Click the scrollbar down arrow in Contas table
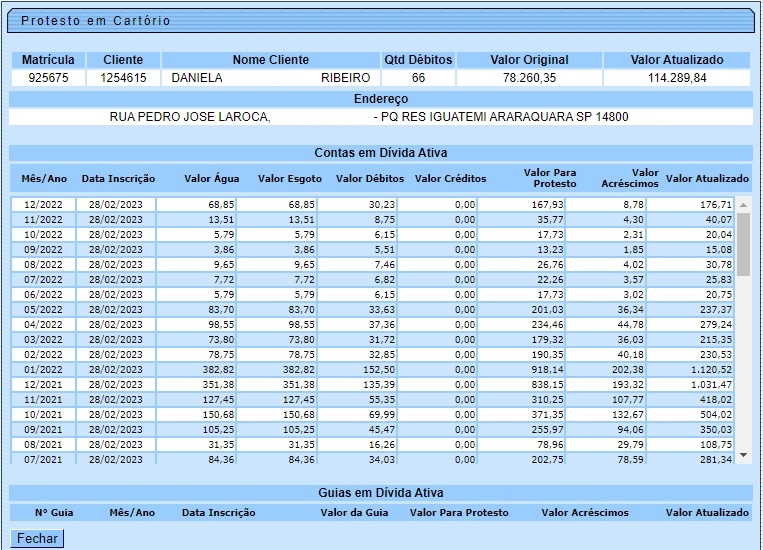This screenshot has width=763, height=550. pyautogui.click(x=743, y=456)
